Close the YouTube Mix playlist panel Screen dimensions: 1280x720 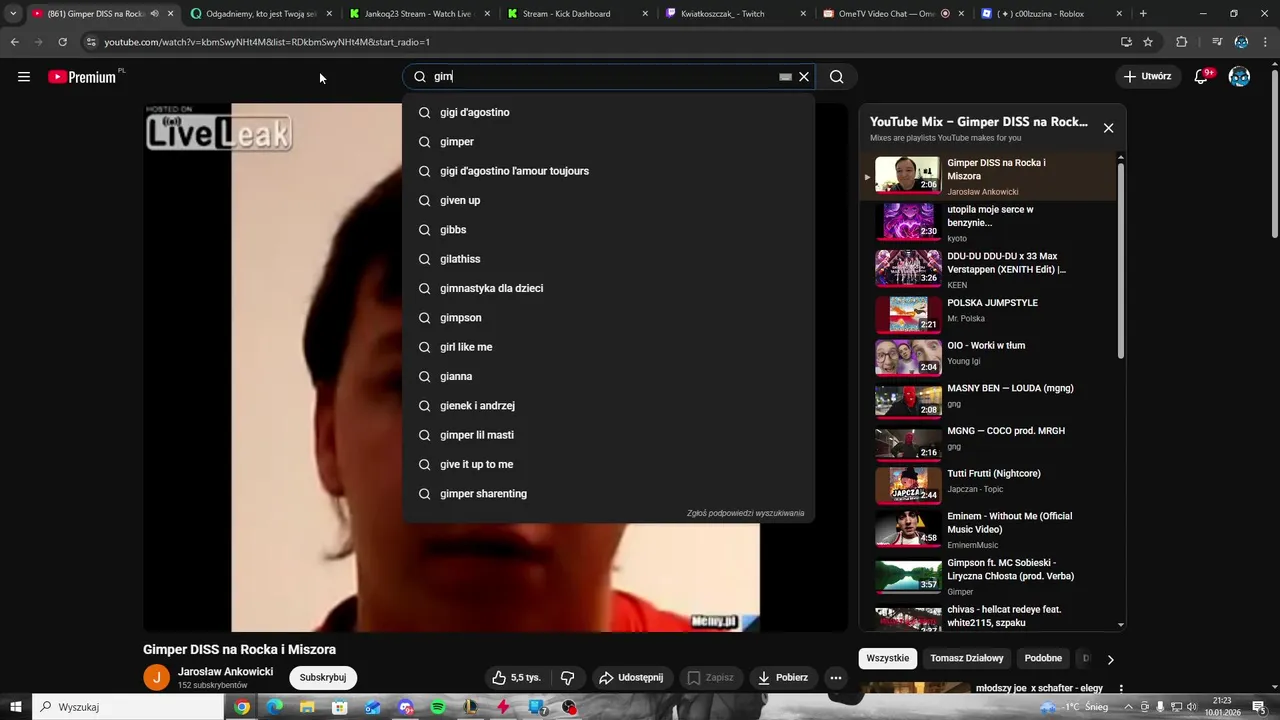click(x=1108, y=128)
